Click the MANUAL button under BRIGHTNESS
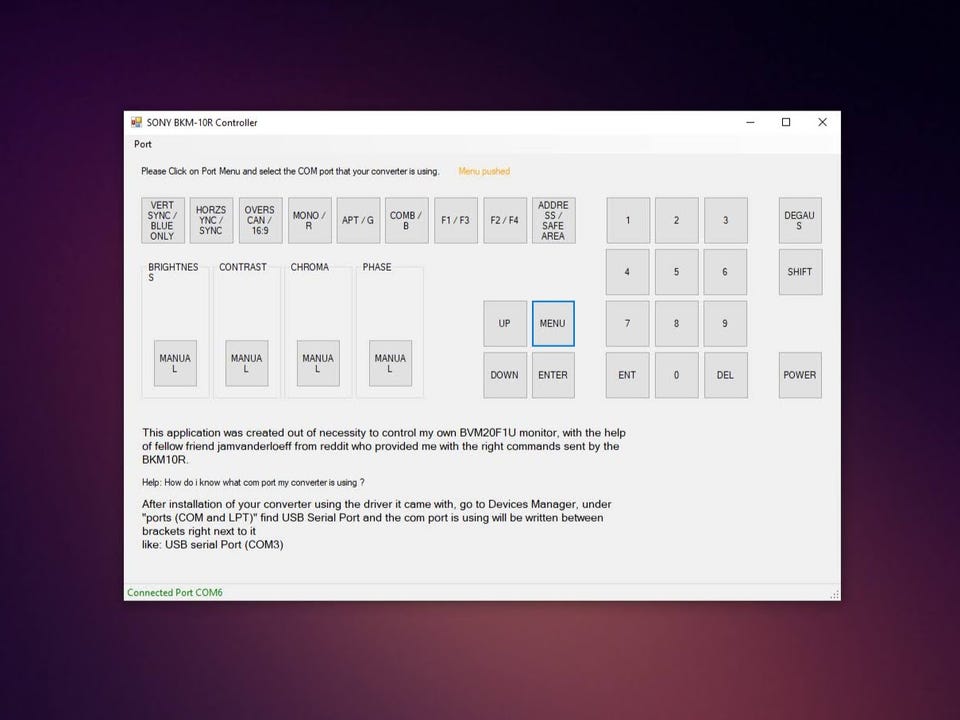This screenshot has height=720, width=960. [x=175, y=363]
